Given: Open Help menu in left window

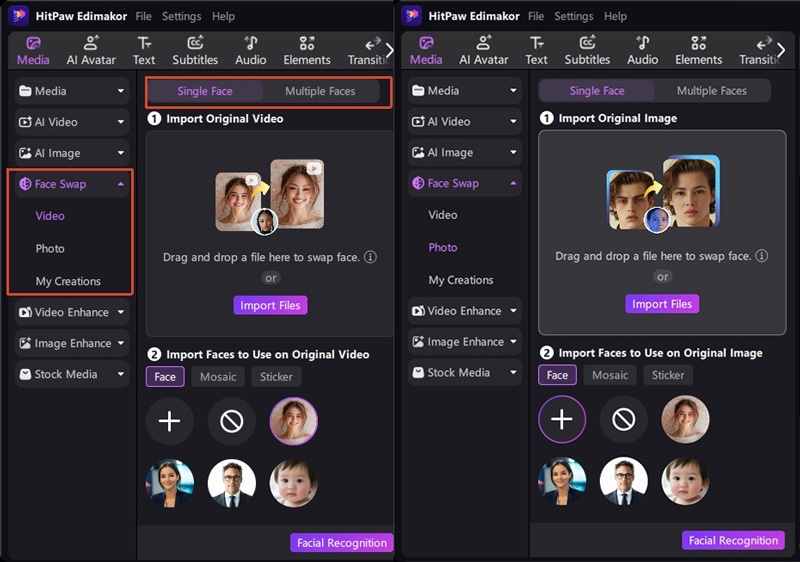Looking at the screenshot, I should [223, 16].
